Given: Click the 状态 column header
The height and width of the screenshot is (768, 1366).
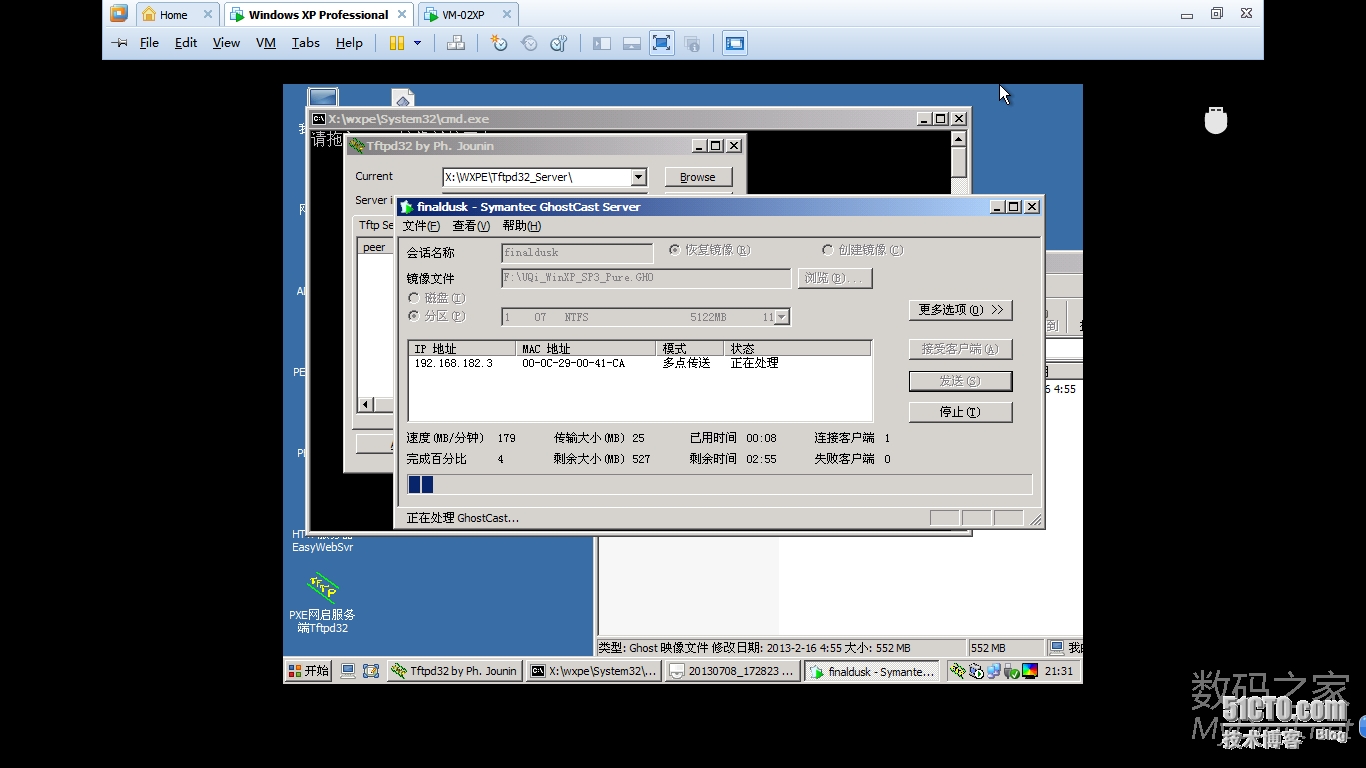Looking at the screenshot, I should click(798, 349).
